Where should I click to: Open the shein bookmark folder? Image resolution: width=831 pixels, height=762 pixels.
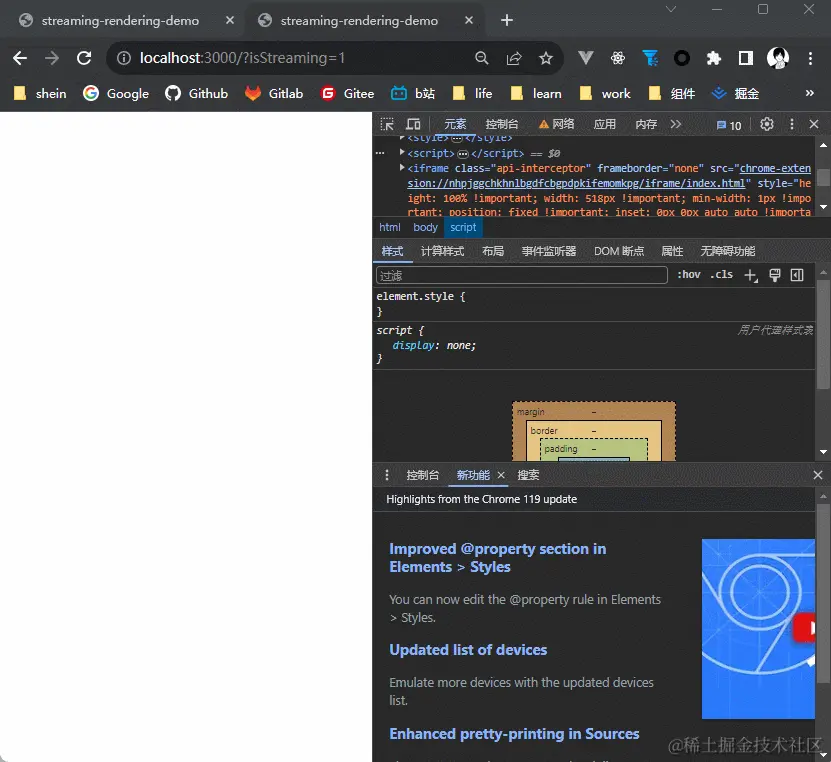pos(40,93)
